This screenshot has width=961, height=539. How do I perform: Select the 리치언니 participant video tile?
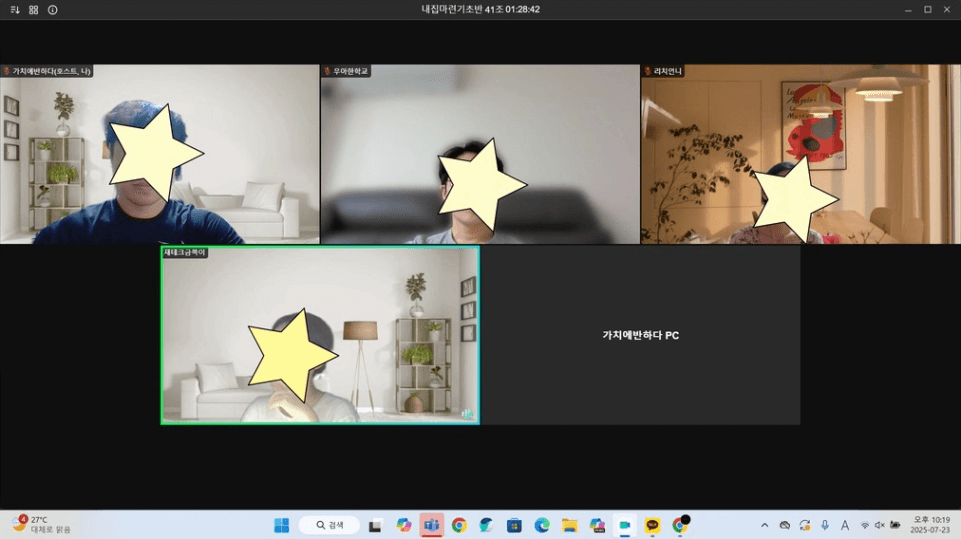coord(800,154)
